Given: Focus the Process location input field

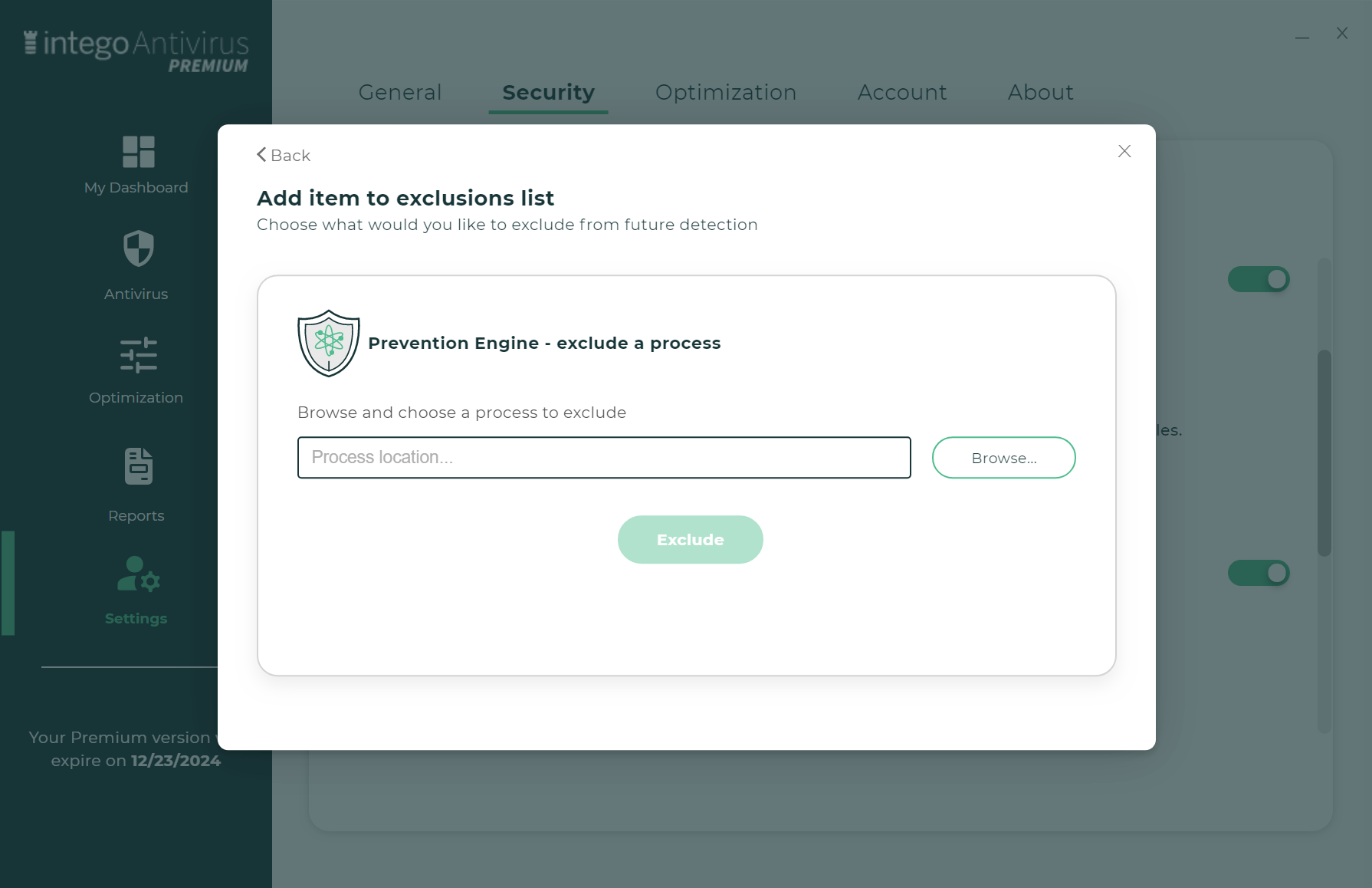Looking at the screenshot, I should tap(604, 458).
